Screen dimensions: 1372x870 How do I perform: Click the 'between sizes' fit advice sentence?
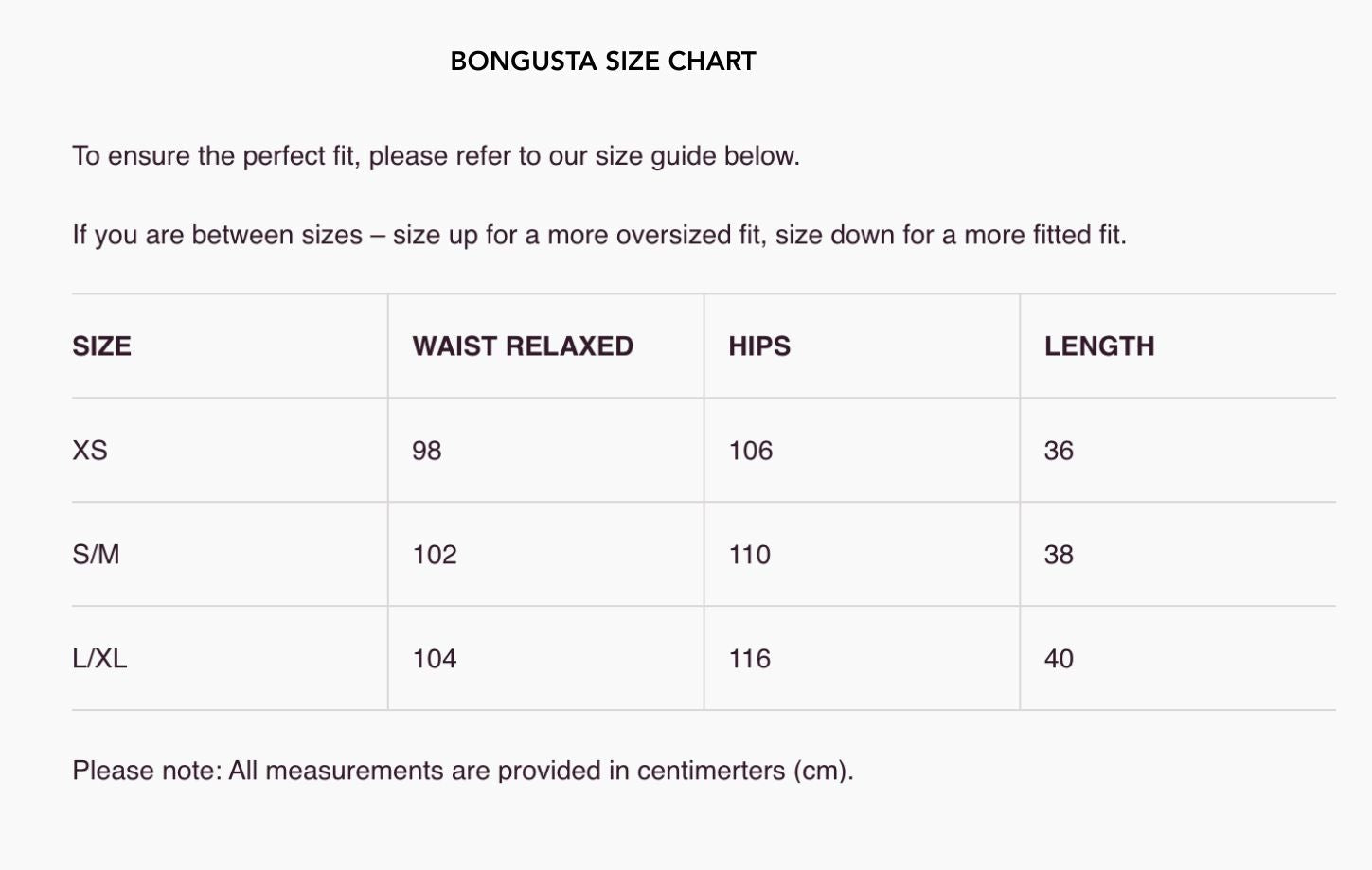(x=599, y=235)
